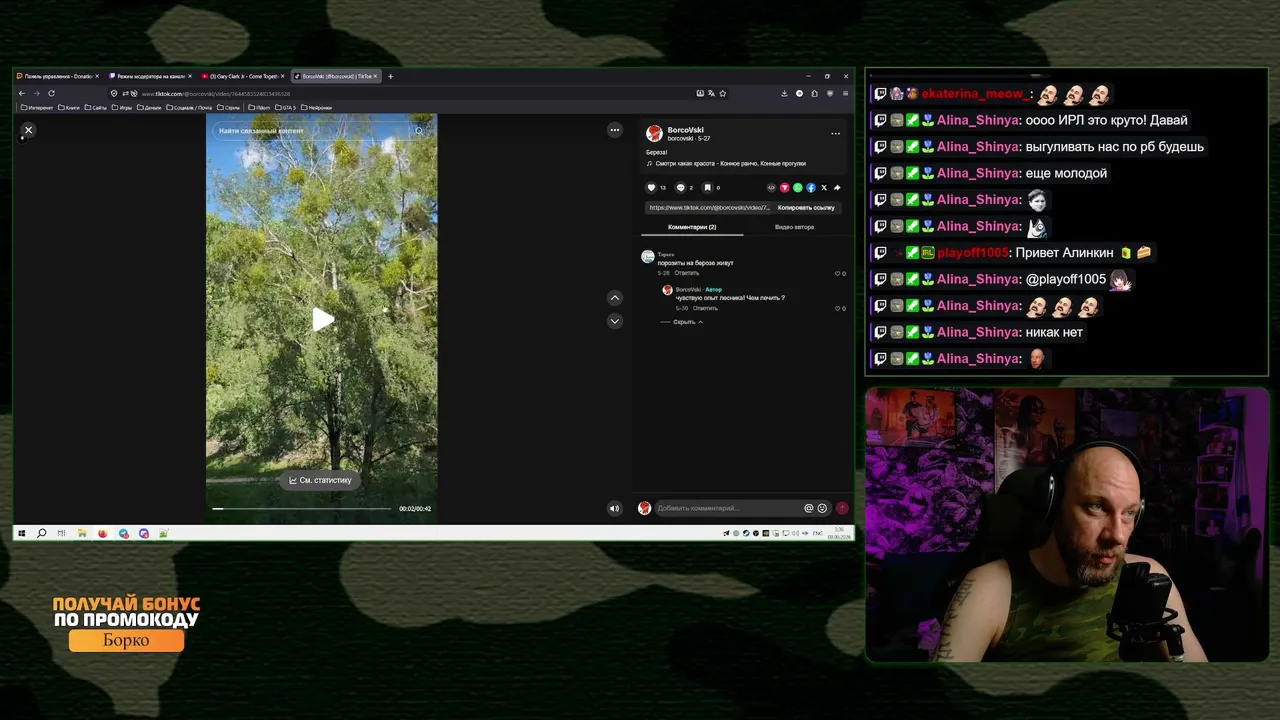
Task: Open the Игры bookmarks folder
Action: pyautogui.click(x=122, y=107)
